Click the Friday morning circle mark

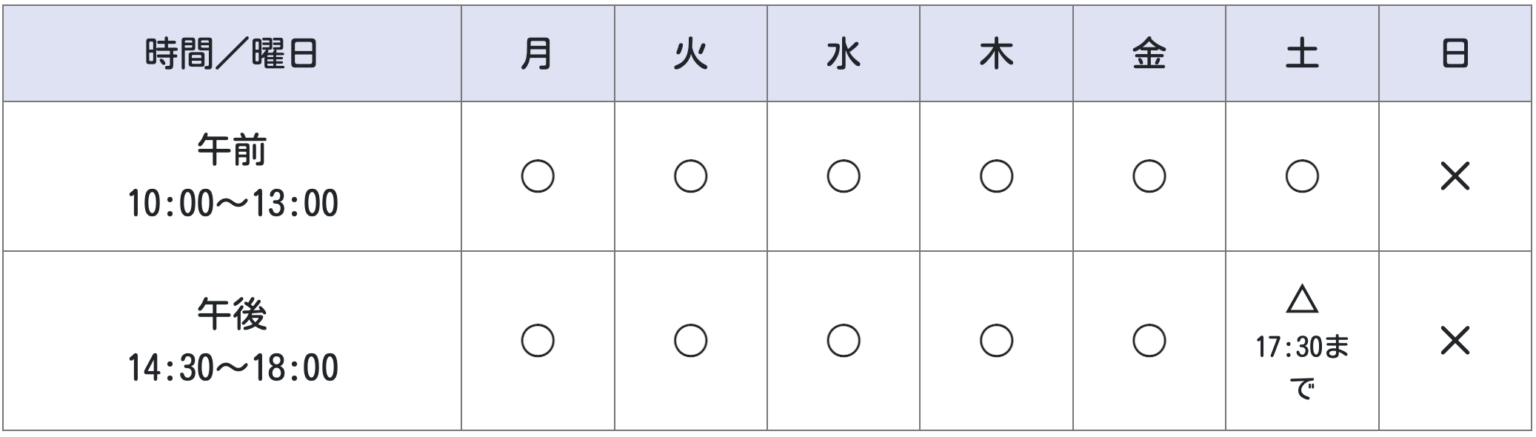click(x=1149, y=177)
